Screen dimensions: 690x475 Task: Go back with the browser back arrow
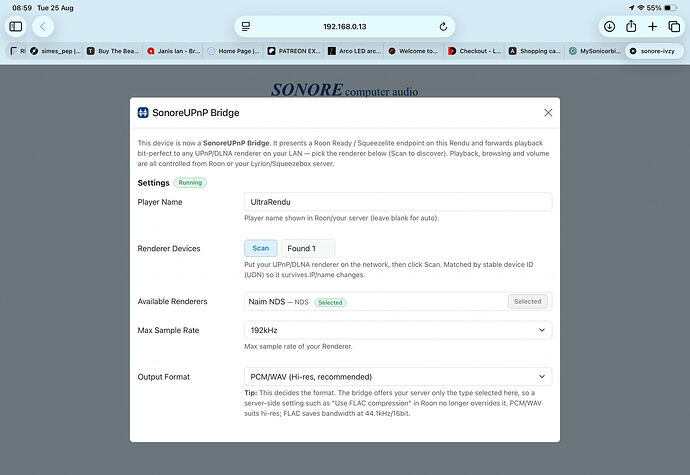43,26
